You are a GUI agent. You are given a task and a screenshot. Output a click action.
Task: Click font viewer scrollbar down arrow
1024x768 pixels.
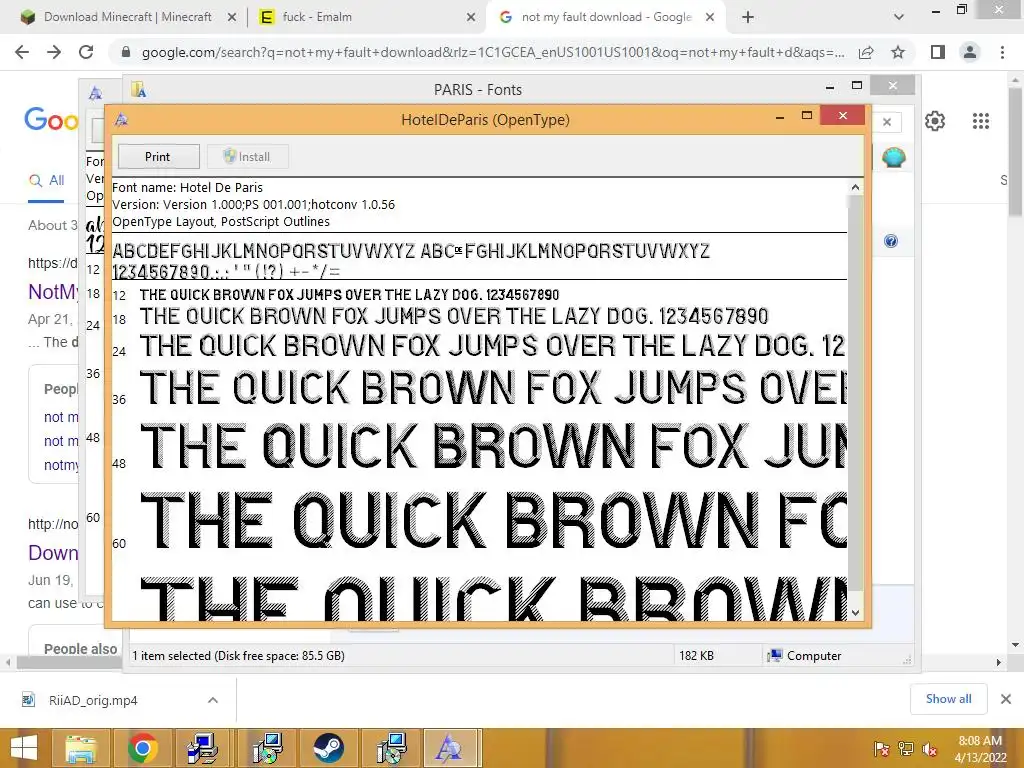(x=855, y=613)
